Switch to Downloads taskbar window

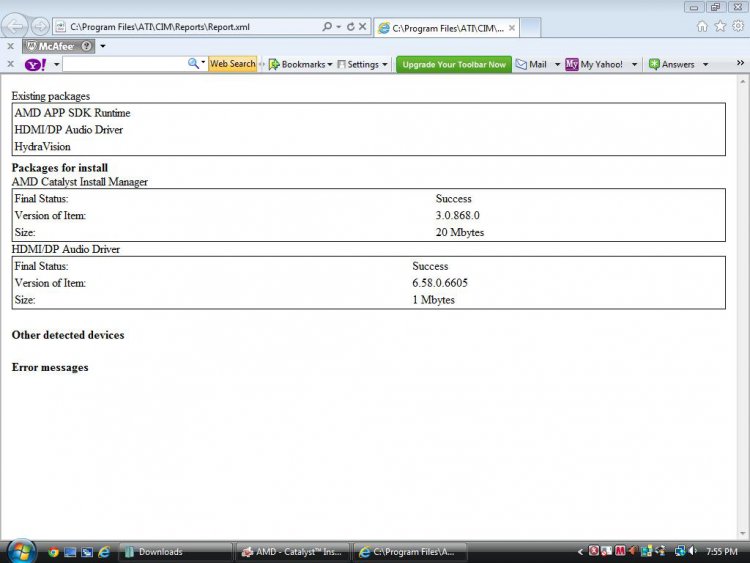tap(175, 552)
